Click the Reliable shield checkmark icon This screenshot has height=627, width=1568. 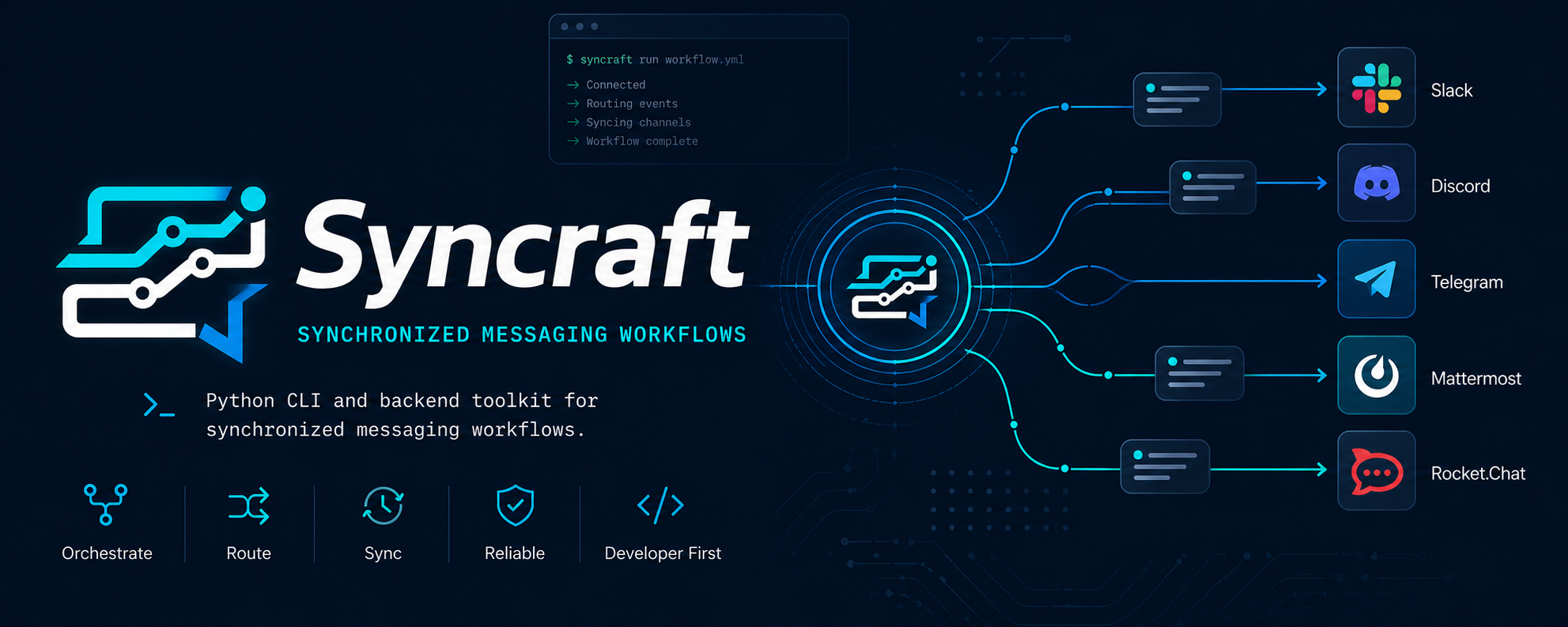coord(515,505)
